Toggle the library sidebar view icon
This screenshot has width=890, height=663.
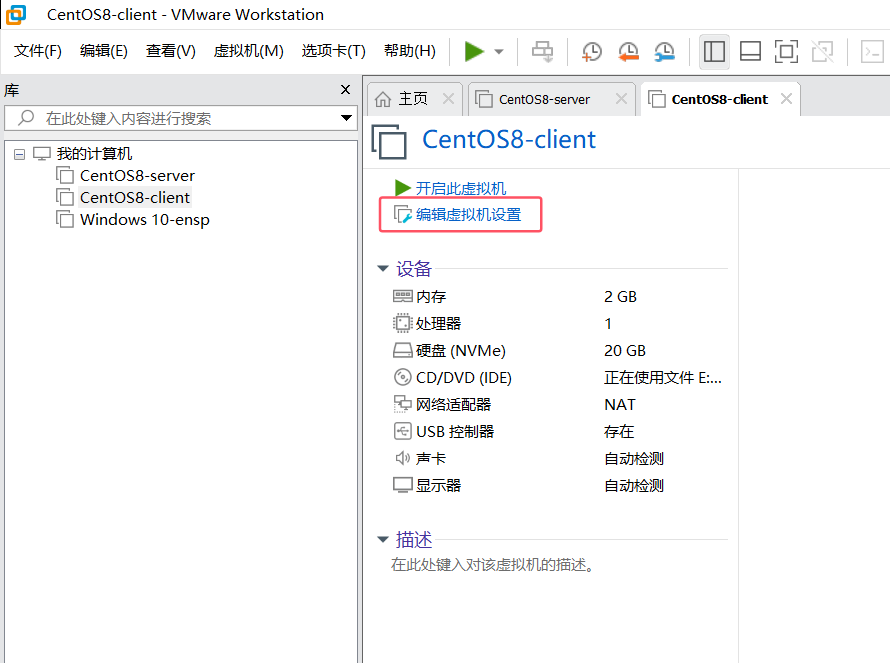coord(714,52)
